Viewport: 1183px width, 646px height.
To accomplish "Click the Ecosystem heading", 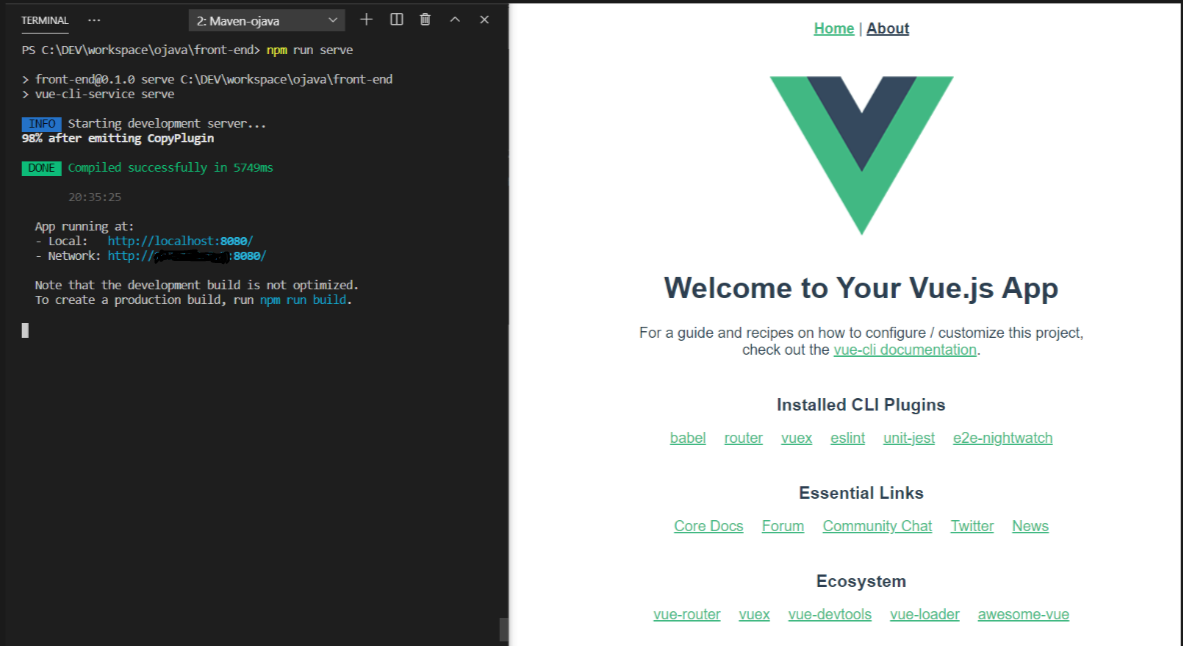I will (x=861, y=581).
